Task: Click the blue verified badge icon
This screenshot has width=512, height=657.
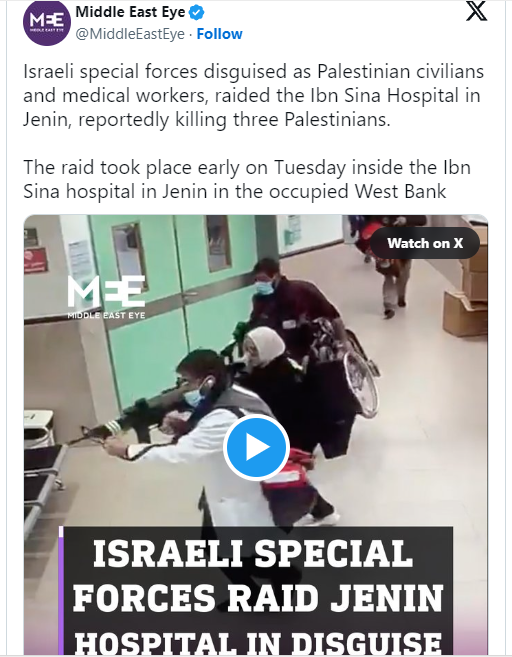Action: [x=197, y=13]
